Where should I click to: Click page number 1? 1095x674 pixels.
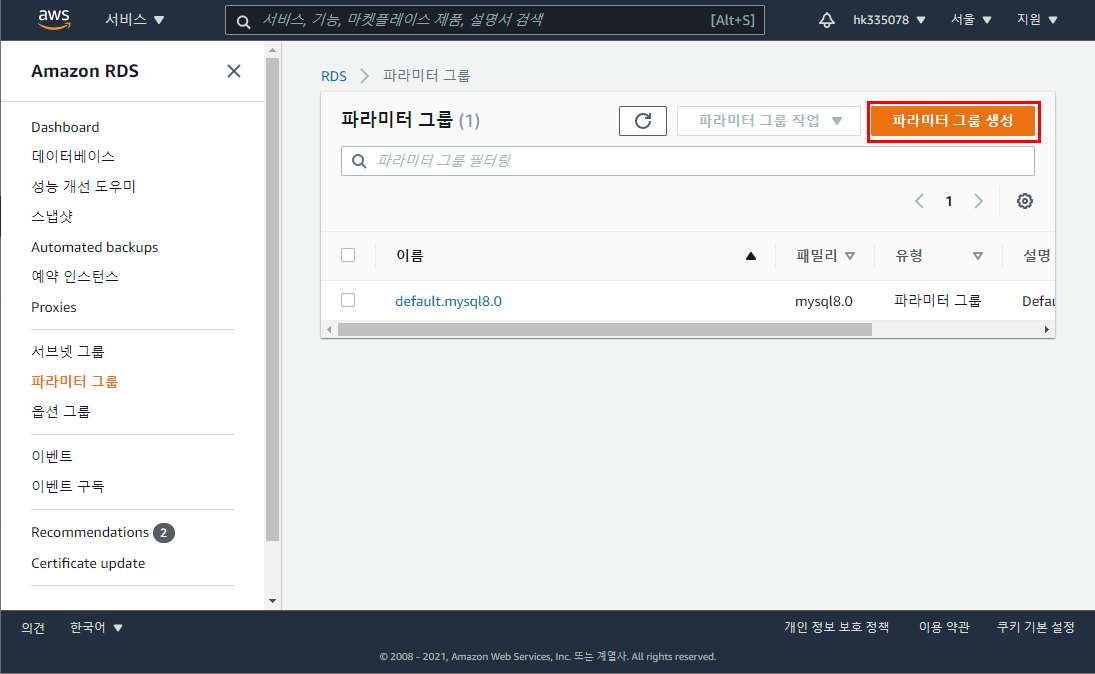click(949, 201)
